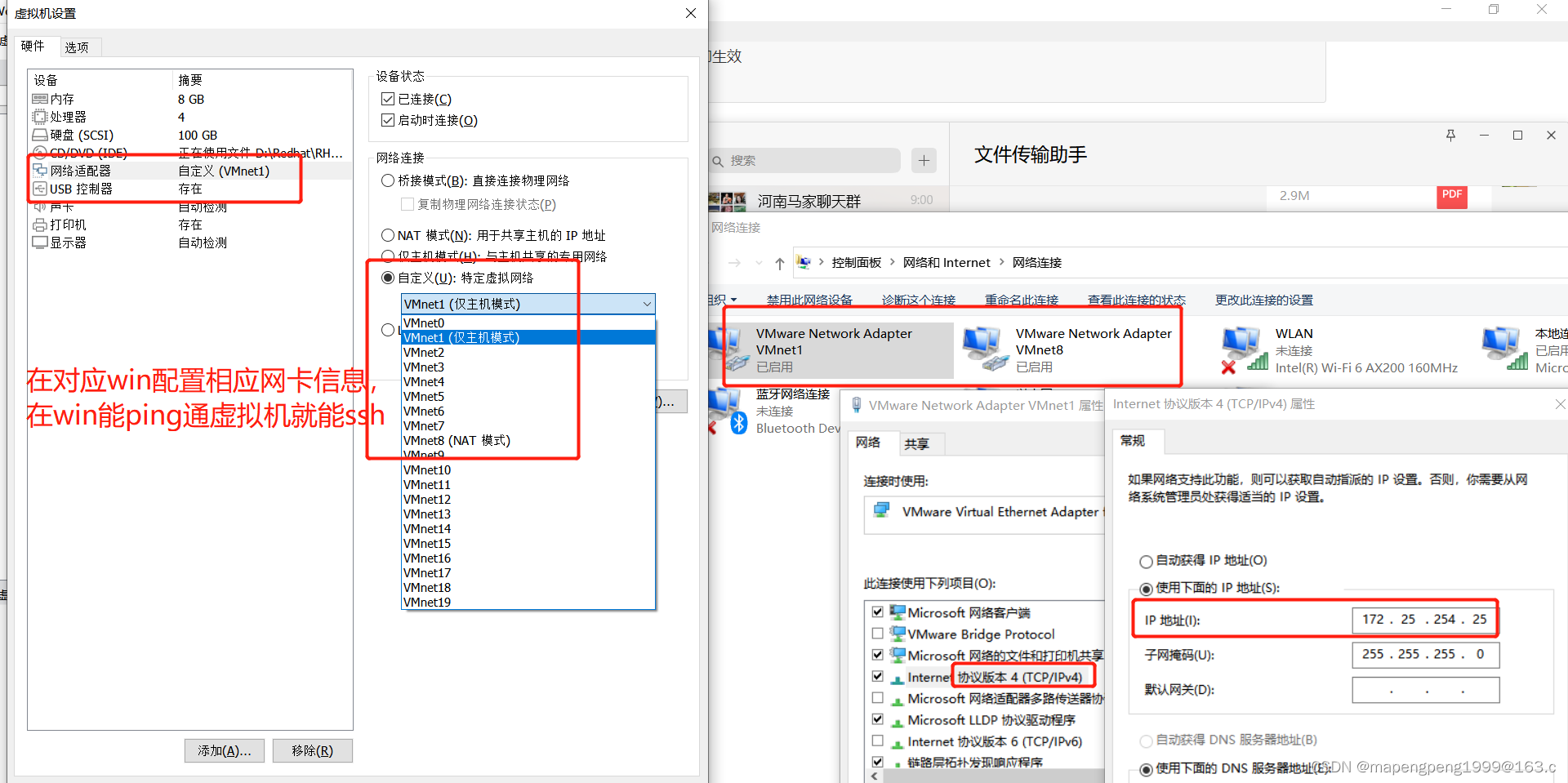Click 禁用此网络设备 toolbar command
The image size is (1568, 783).
(x=809, y=300)
